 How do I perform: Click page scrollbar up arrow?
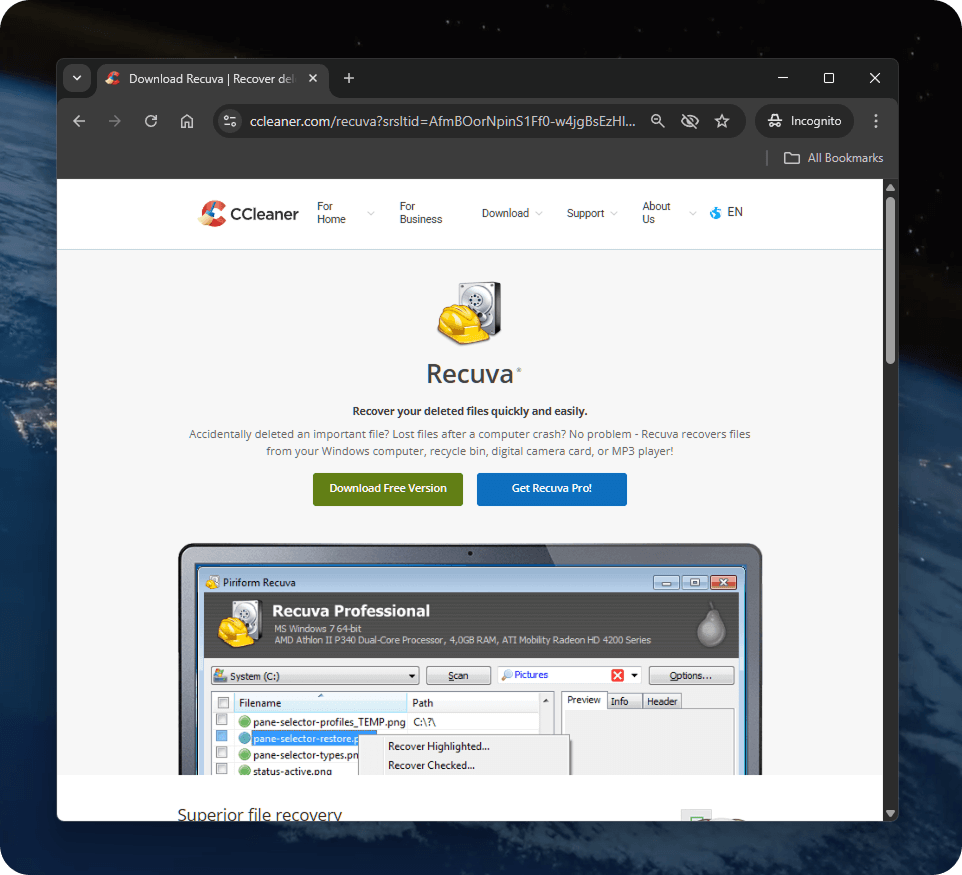click(x=890, y=187)
